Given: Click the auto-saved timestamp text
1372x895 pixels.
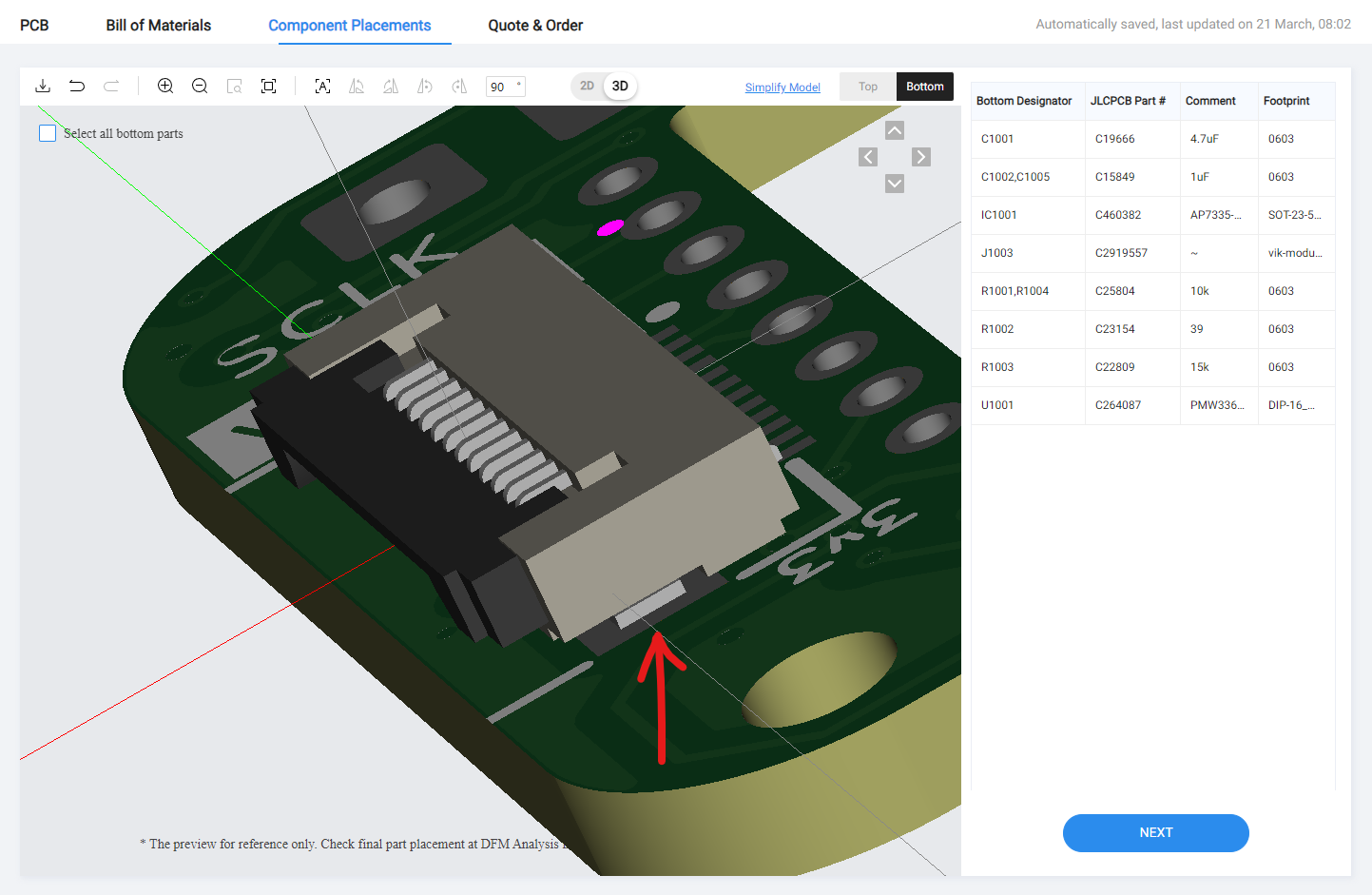Looking at the screenshot, I should coord(1193,25).
